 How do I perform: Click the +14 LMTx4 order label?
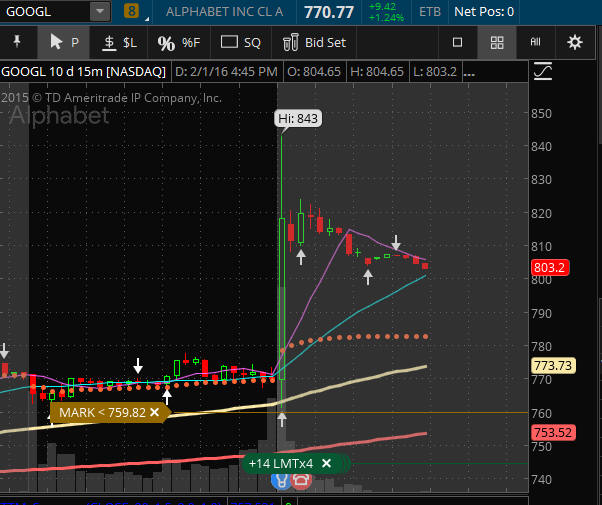click(x=281, y=464)
